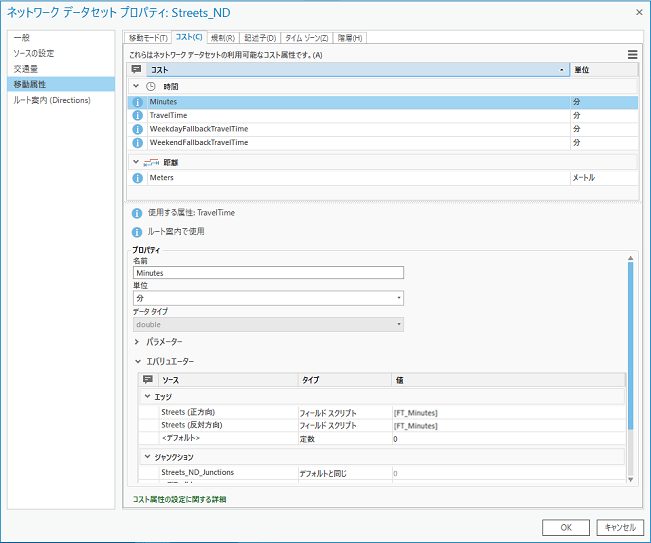Screen dimensions: 651x543
Task: Click info icon next to WeekendFallbackTravelTime
Action: click(137, 143)
